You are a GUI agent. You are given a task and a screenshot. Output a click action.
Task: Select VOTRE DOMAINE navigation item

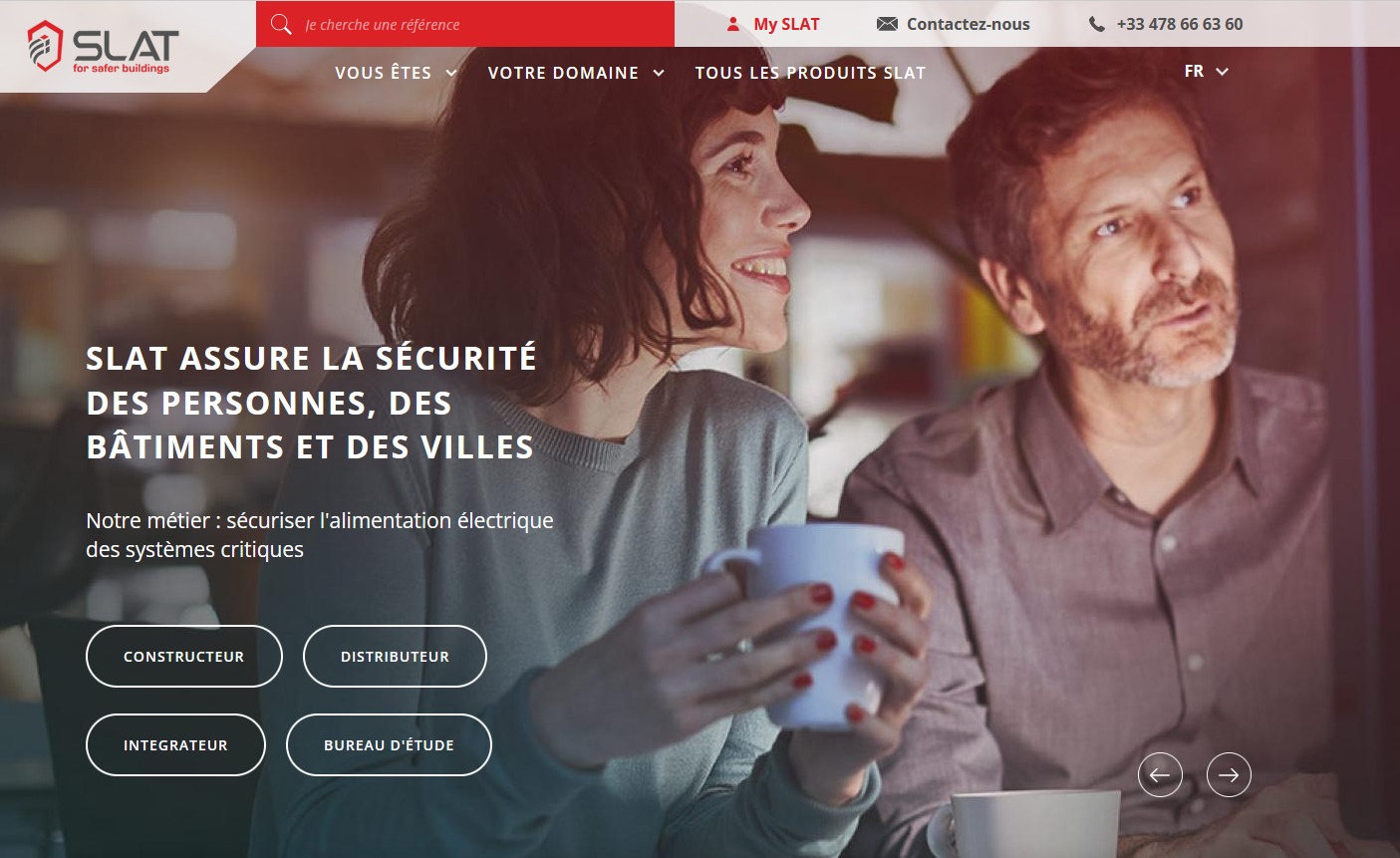pyautogui.click(x=563, y=73)
